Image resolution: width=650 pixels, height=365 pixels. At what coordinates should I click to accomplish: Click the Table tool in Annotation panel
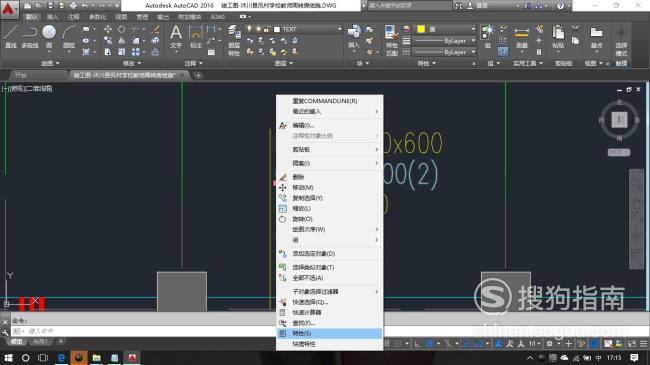[x=211, y=52]
